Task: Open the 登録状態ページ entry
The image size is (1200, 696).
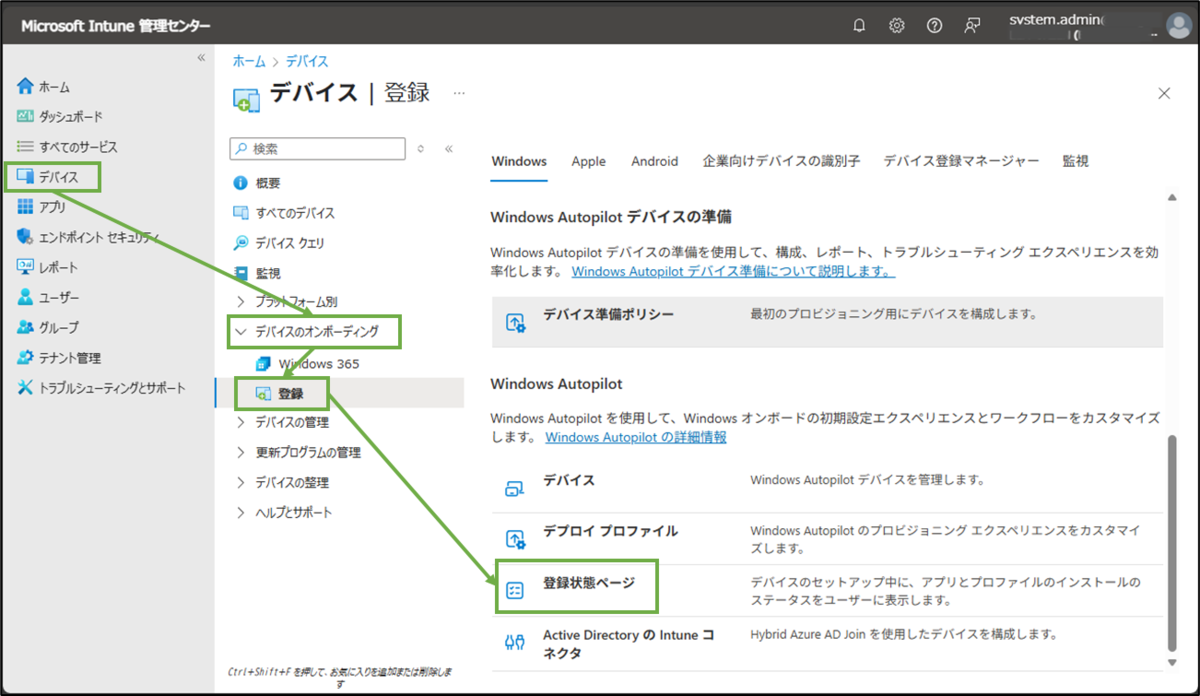Action: tap(589, 582)
